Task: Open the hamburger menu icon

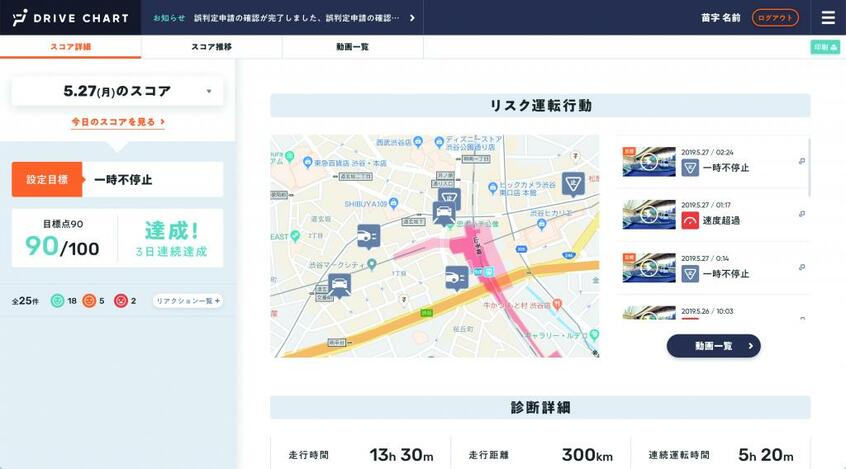Action: pyautogui.click(x=828, y=18)
